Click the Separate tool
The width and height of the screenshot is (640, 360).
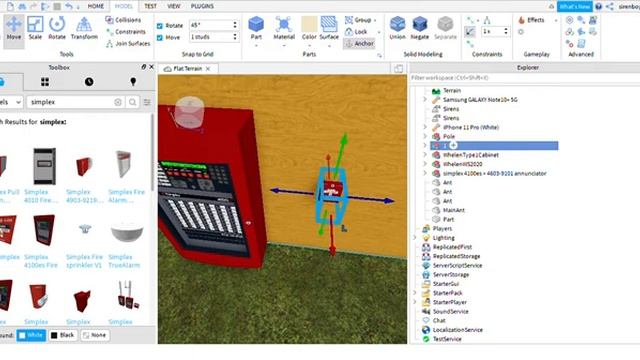pos(445,28)
